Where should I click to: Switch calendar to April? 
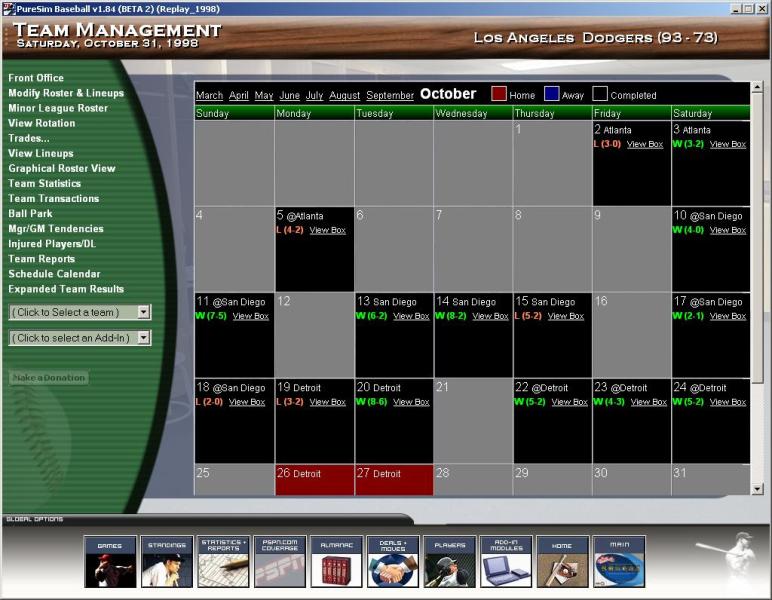click(x=239, y=95)
